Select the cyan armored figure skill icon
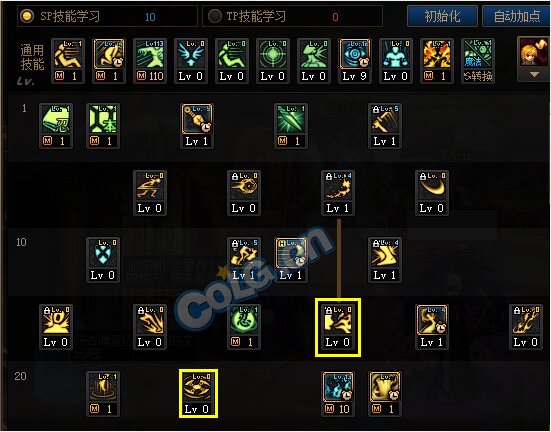 (x=396, y=60)
